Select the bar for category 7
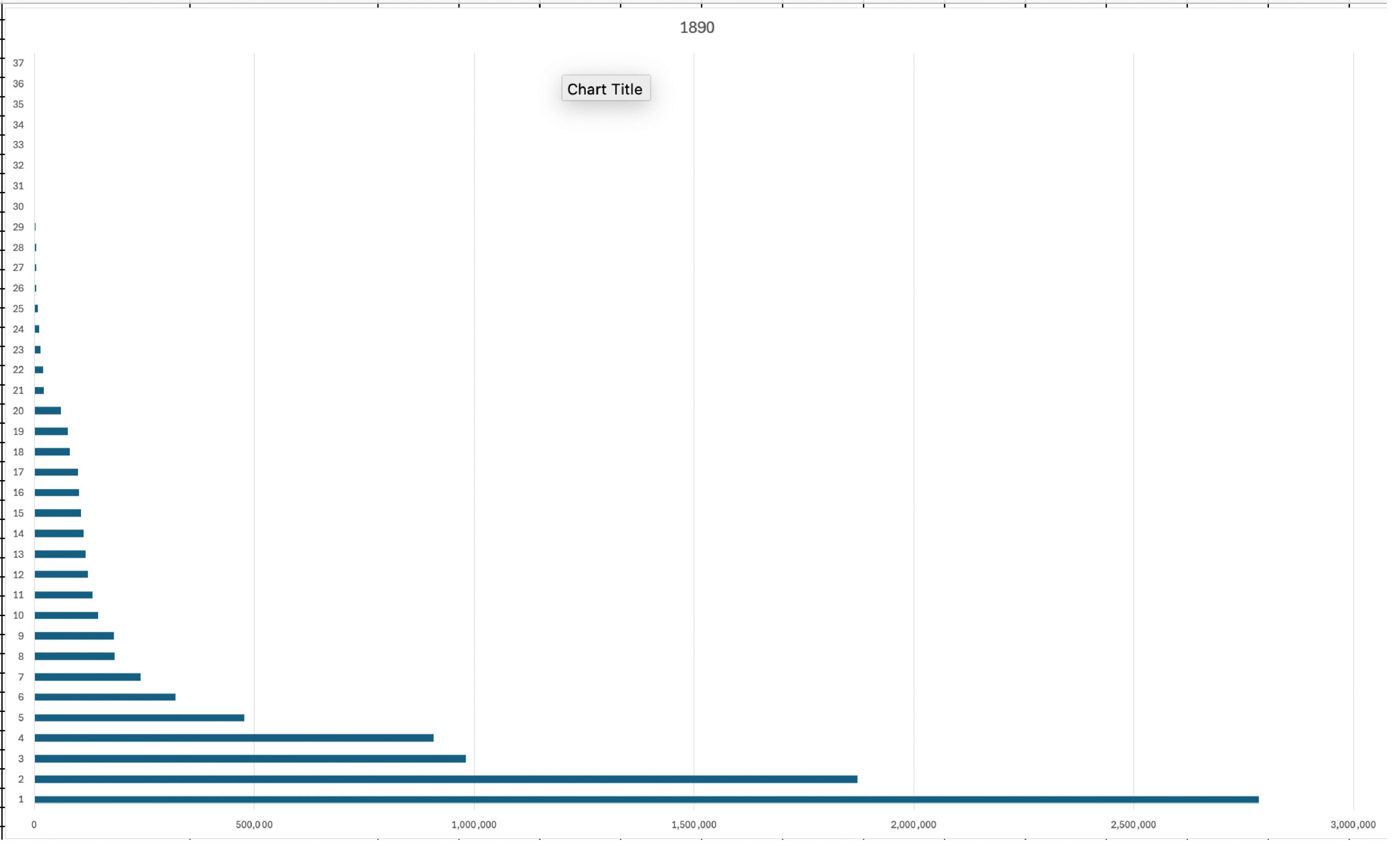1397x868 pixels. [x=87, y=677]
